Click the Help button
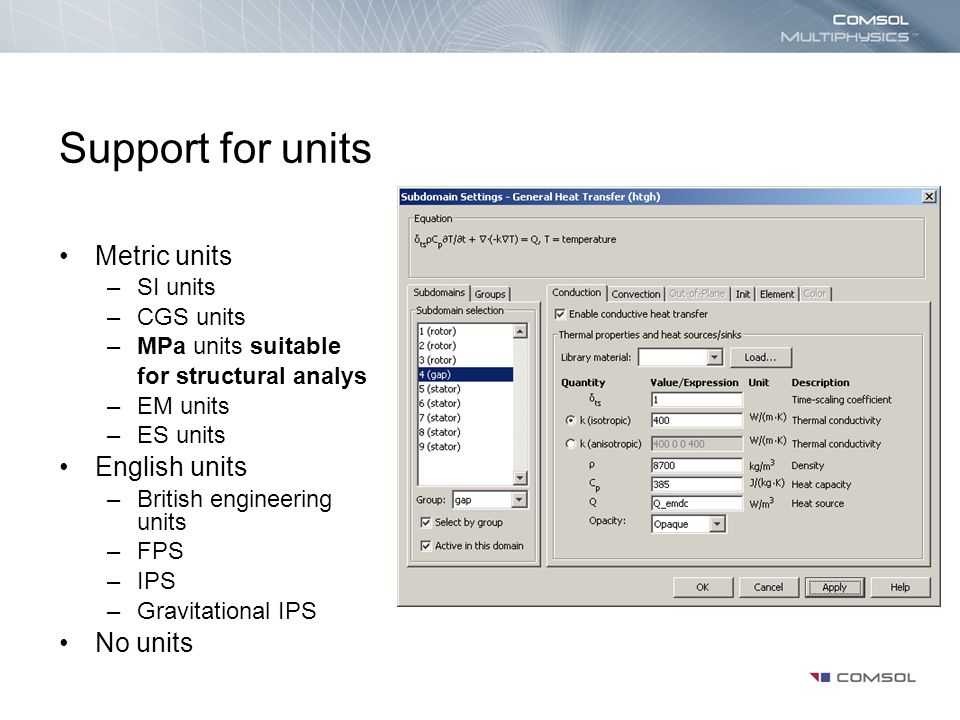The image size is (960, 720). [900, 587]
